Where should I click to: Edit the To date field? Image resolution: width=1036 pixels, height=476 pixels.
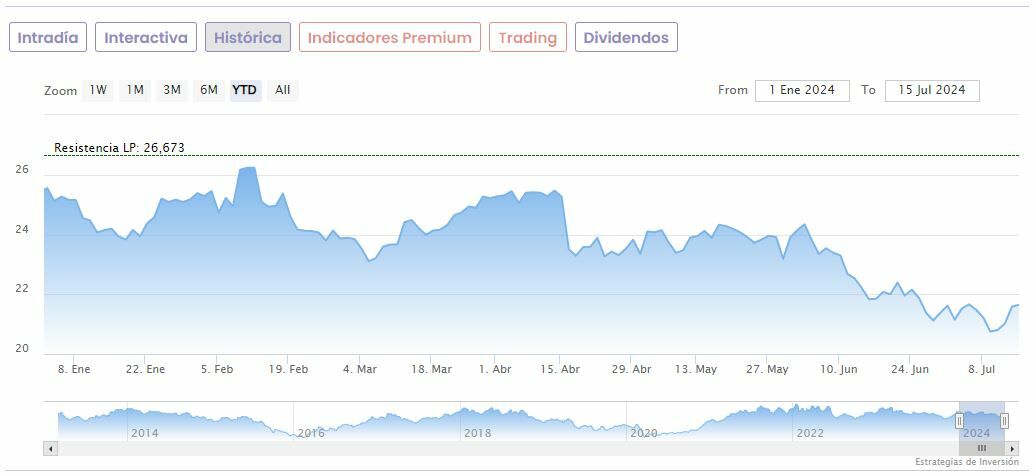pos(931,90)
